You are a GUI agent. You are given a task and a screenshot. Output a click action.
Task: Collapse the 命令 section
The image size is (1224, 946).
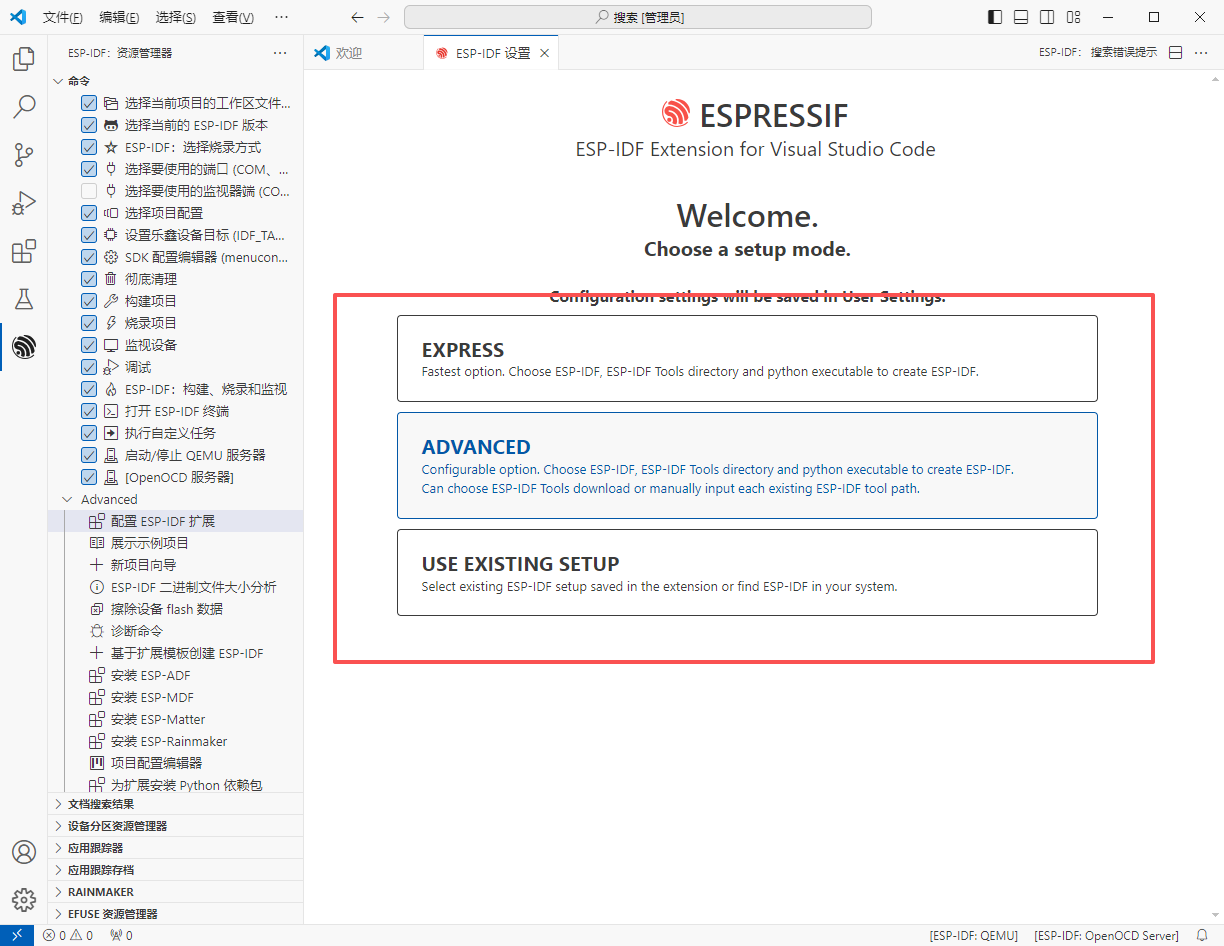(x=175, y=81)
